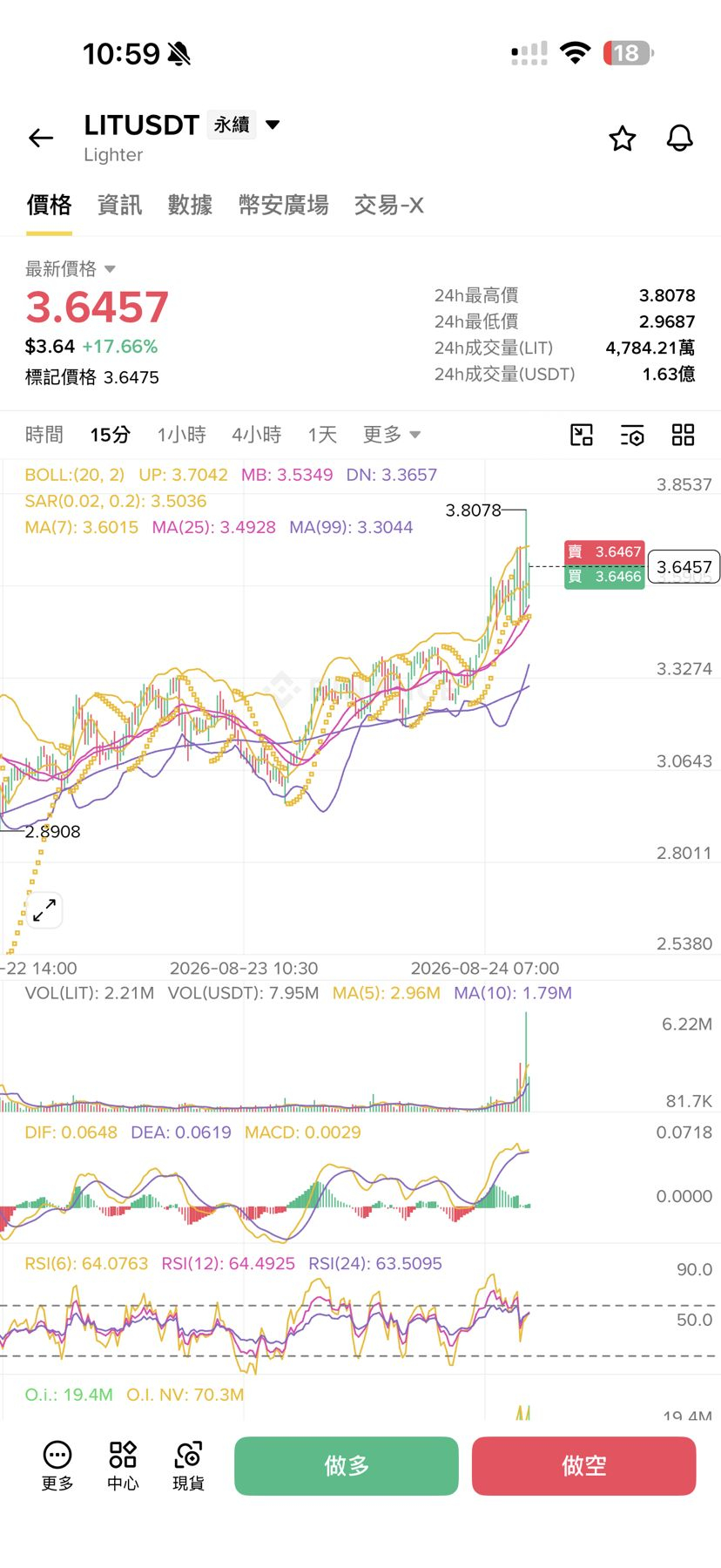This screenshot has width=721, height=1568.
Task: Switch to the 資訊 tab
Action: [119, 205]
